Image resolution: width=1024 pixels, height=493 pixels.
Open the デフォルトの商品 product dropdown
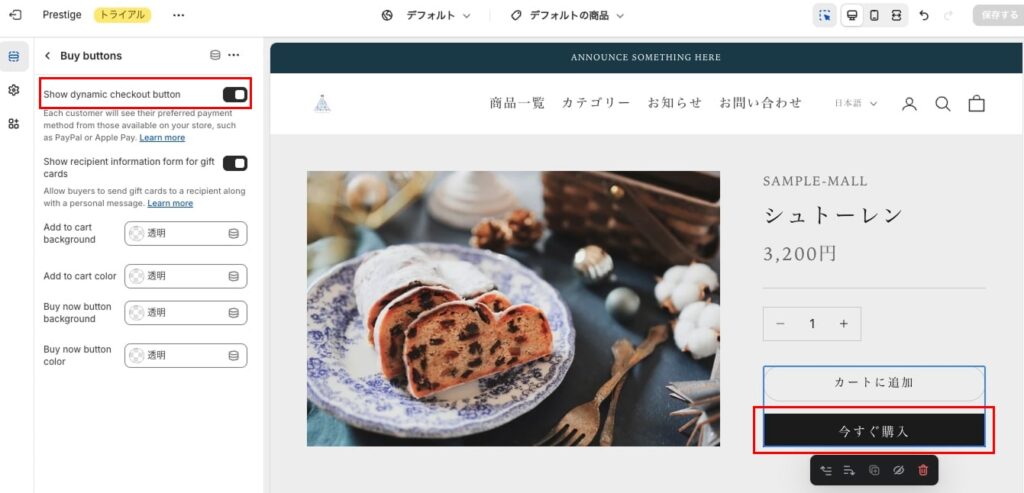(x=568, y=15)
